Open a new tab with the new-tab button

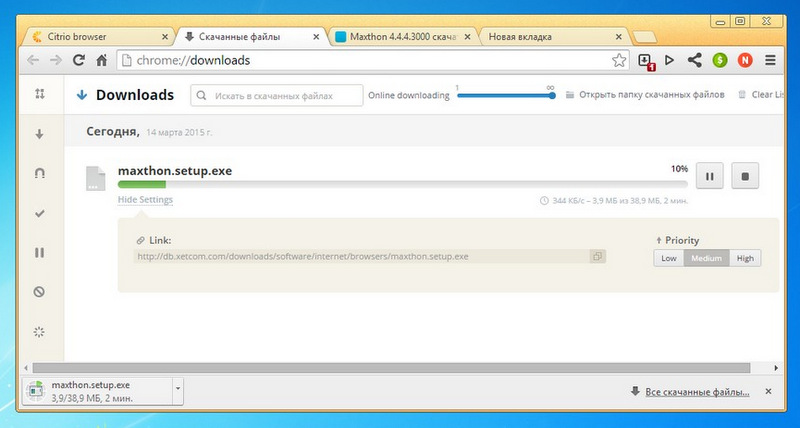pyautogui.click(x=644, y=37)
